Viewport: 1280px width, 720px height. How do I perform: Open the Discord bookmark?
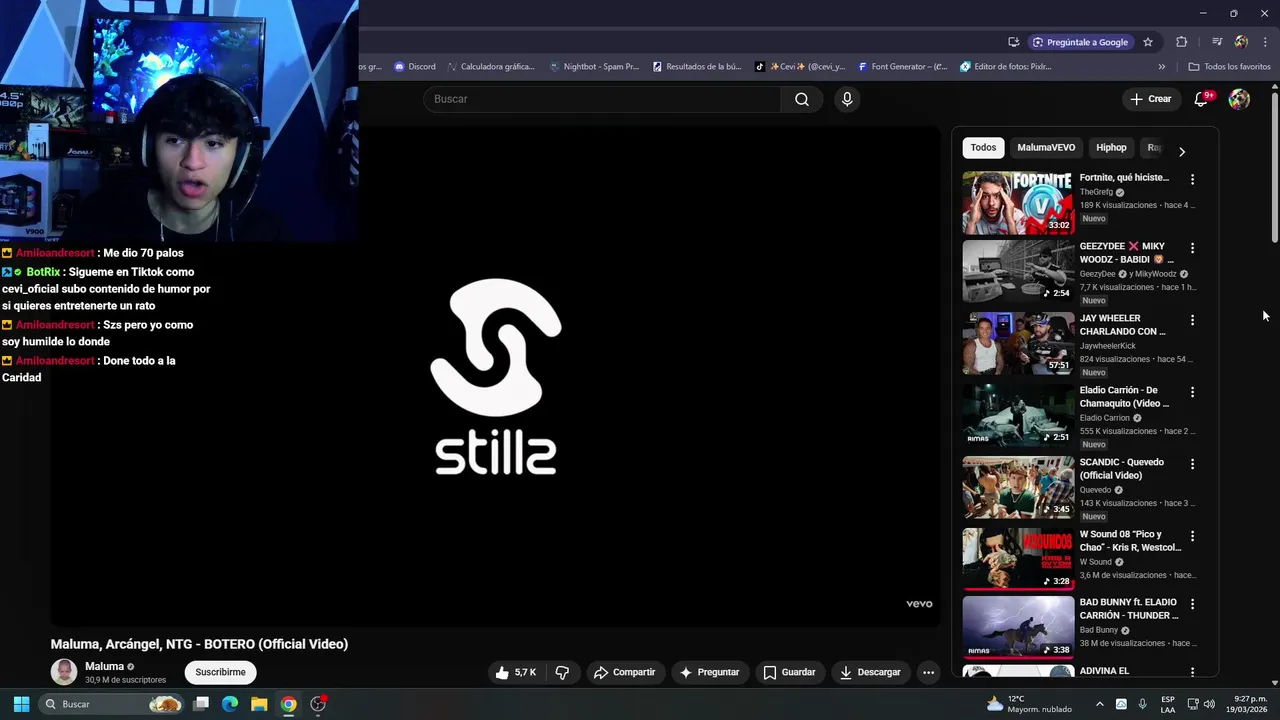tap(415, 67)
